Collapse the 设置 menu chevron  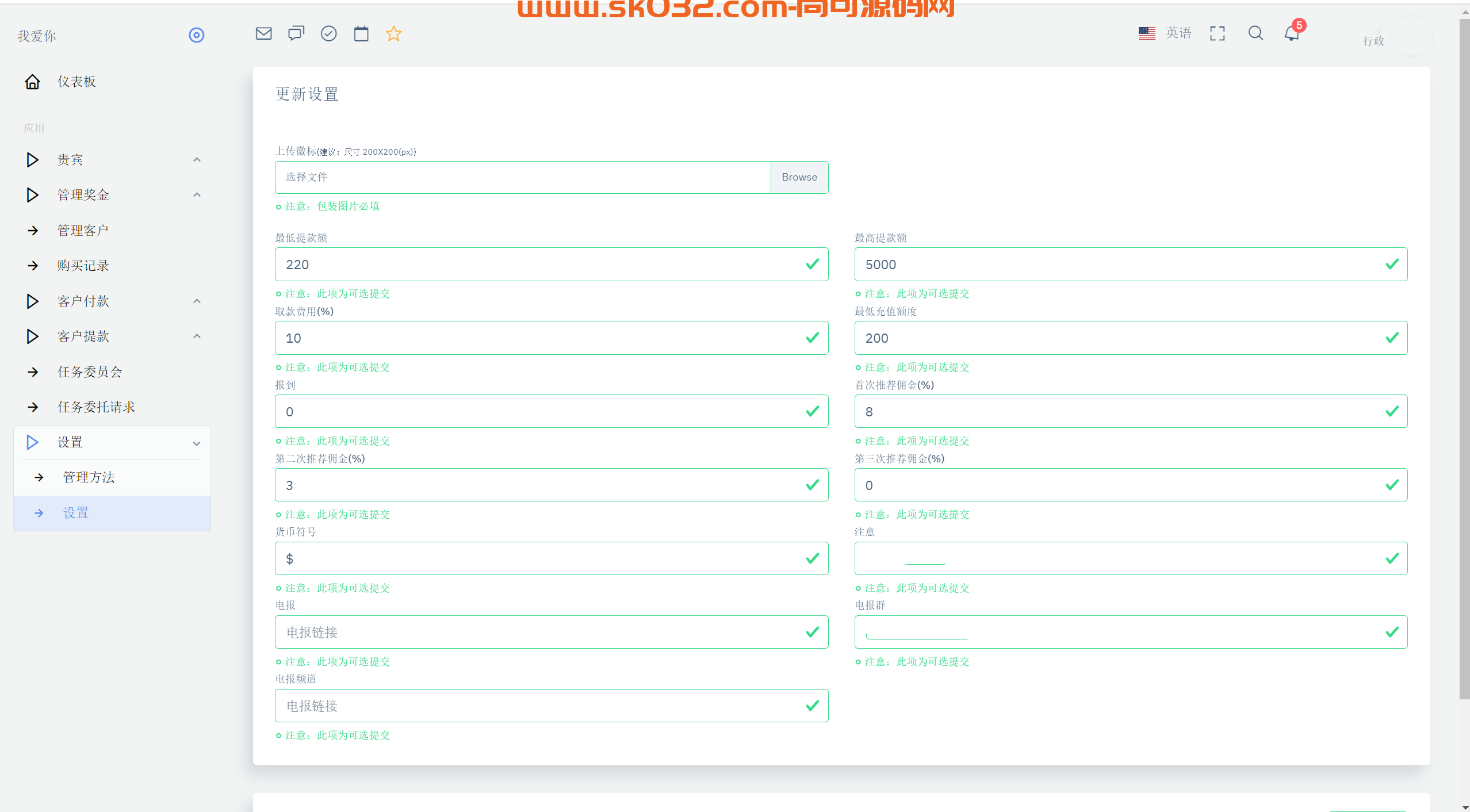(197, 443)
